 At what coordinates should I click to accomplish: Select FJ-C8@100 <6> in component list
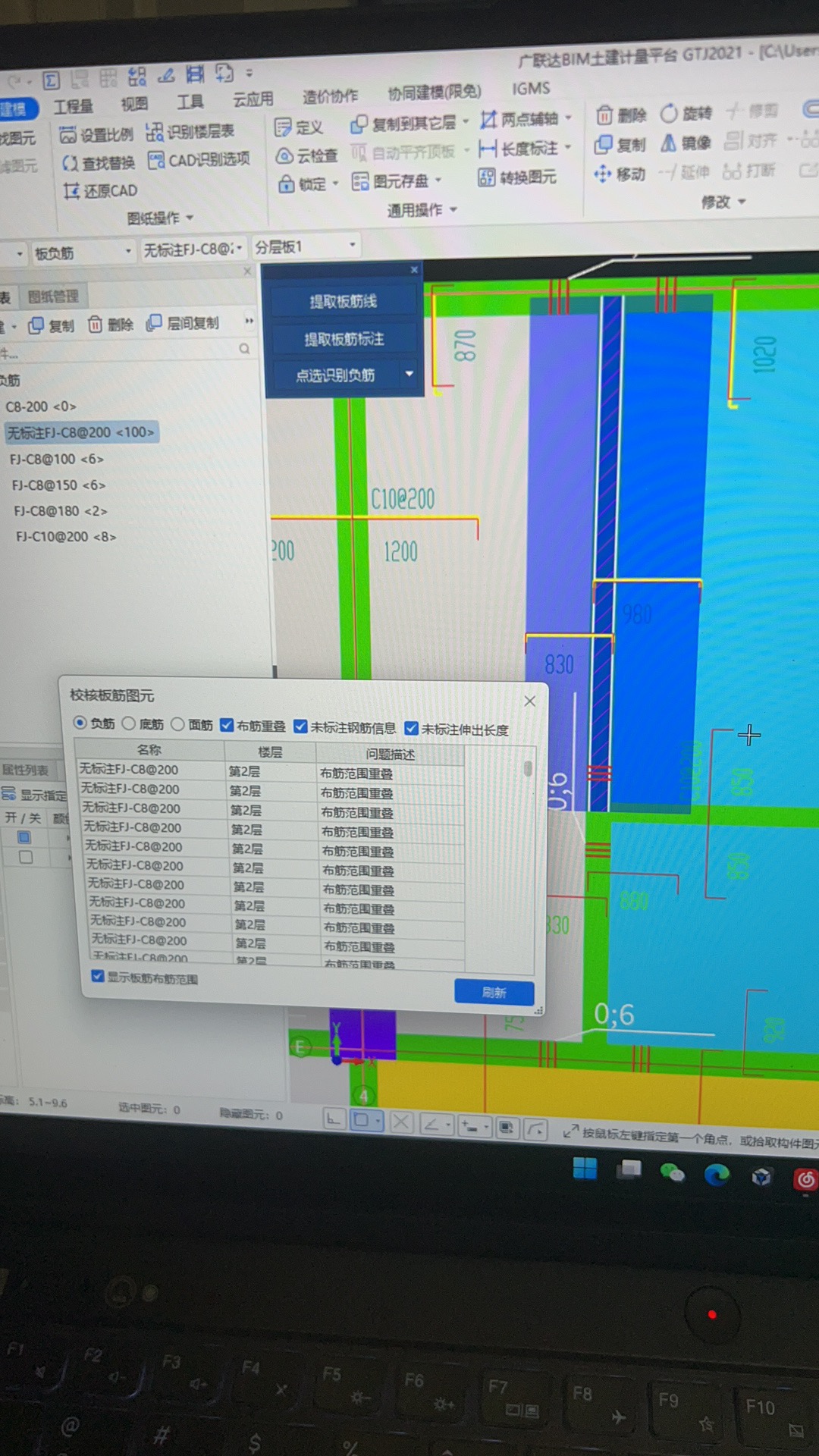tap(56, 459)
